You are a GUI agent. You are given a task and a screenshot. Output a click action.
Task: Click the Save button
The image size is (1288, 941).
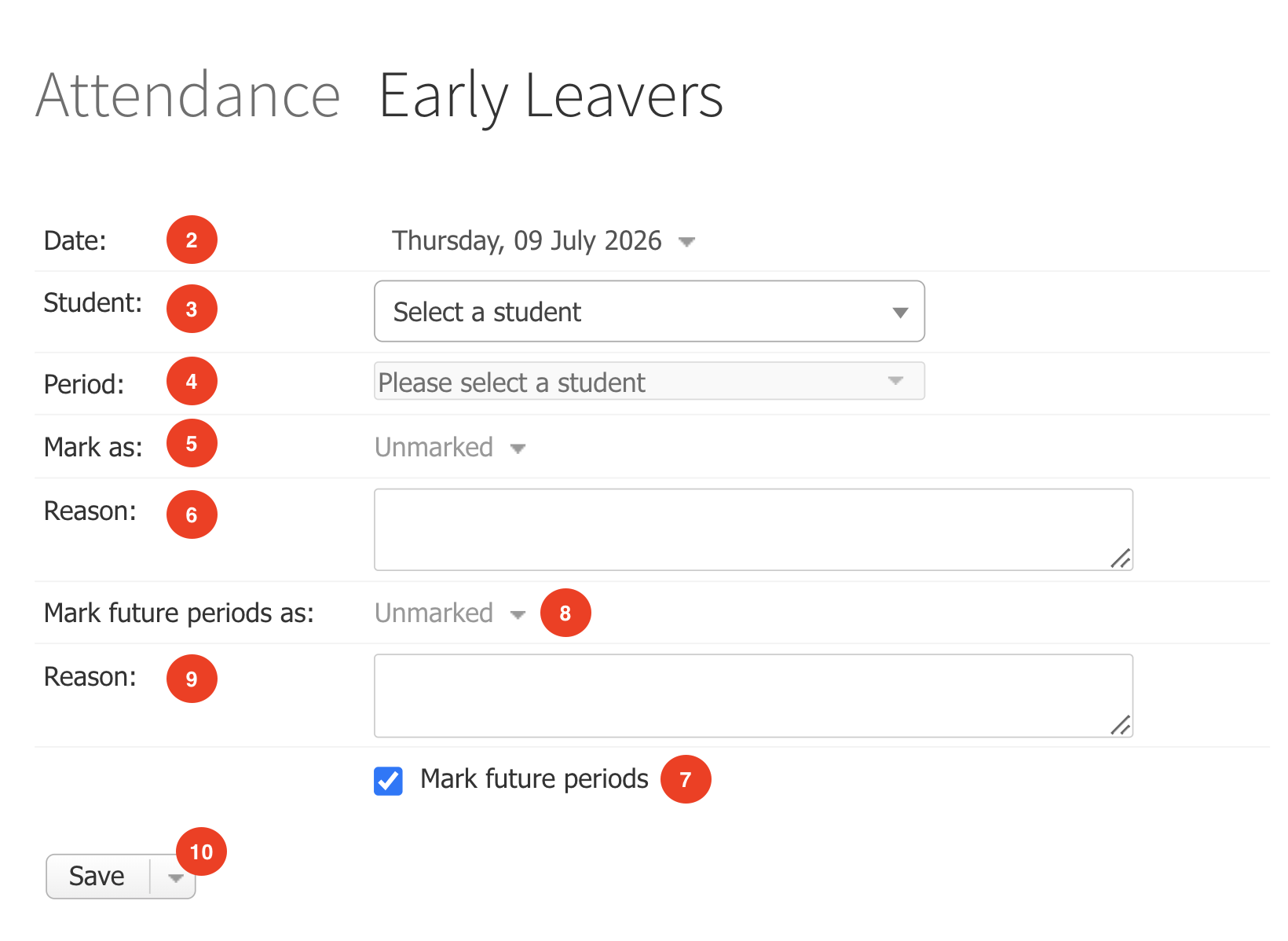[97, 876]
